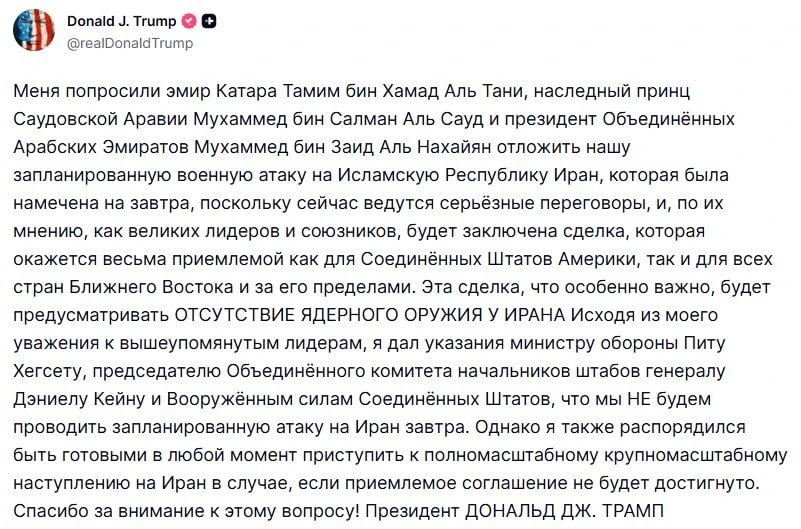Screen dimensions: 801x529
Task: Click the black plus badge icon
Action: point(209,21)
